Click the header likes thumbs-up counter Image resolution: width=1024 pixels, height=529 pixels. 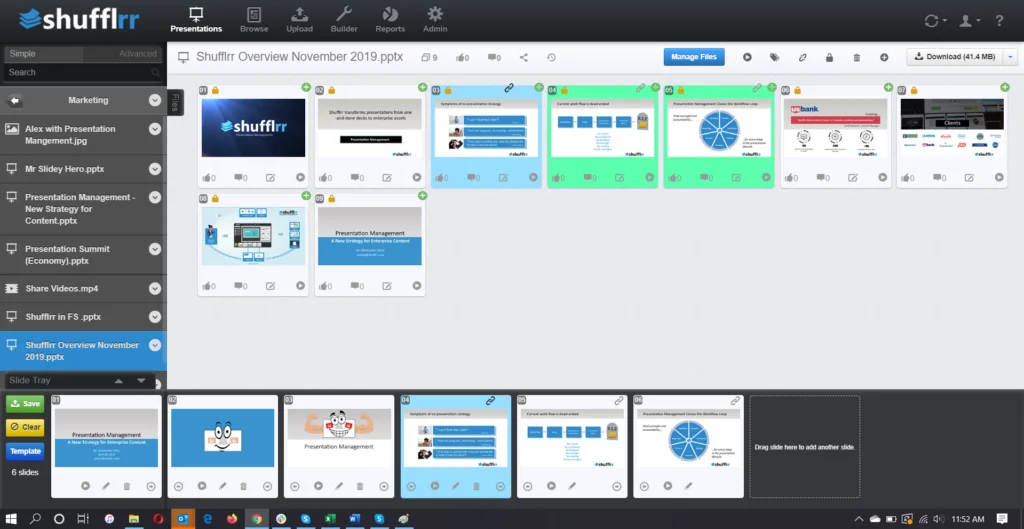coord(462,57)
